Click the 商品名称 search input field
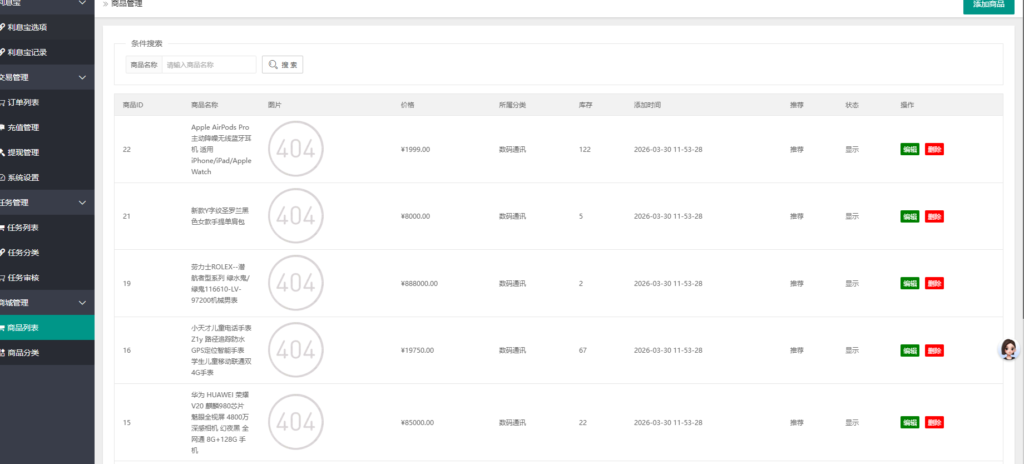 208,65
